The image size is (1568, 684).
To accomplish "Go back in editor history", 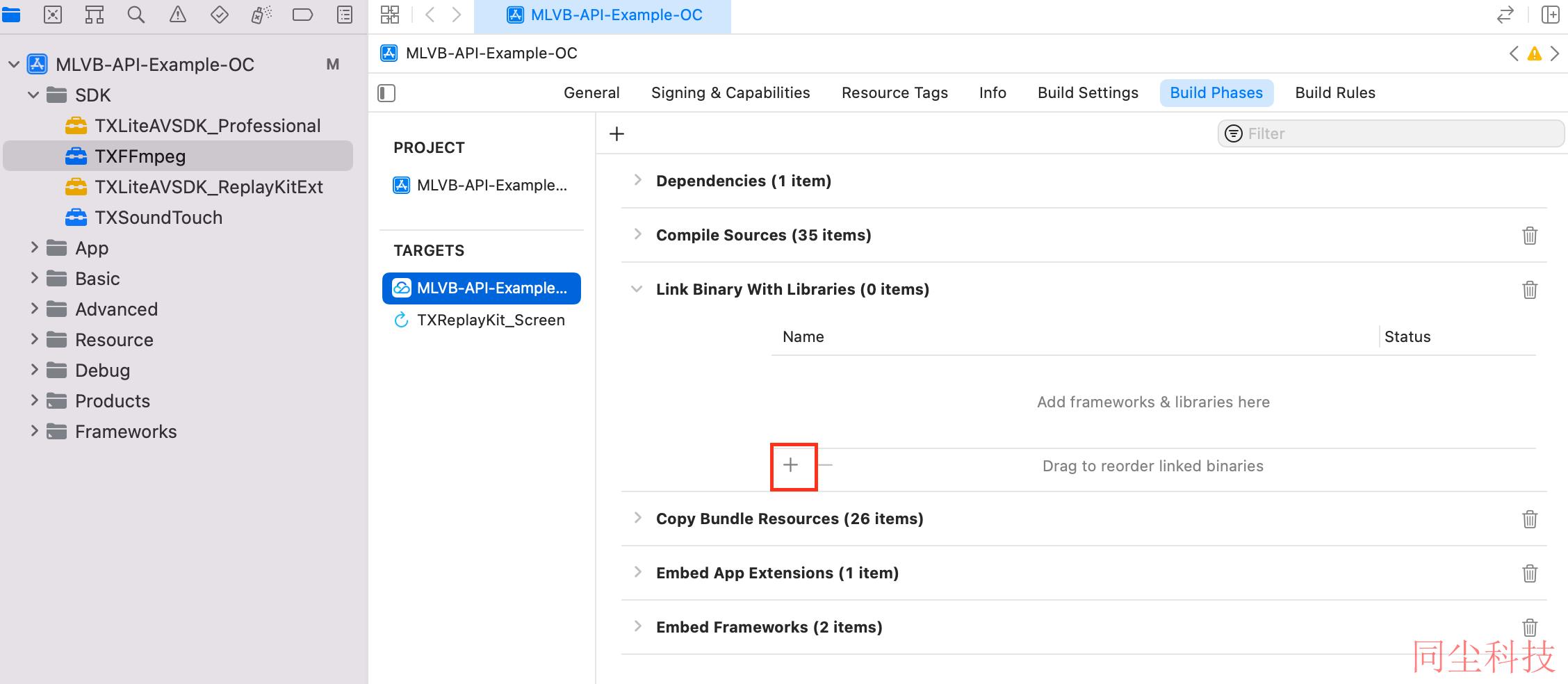I will [430, 15].
